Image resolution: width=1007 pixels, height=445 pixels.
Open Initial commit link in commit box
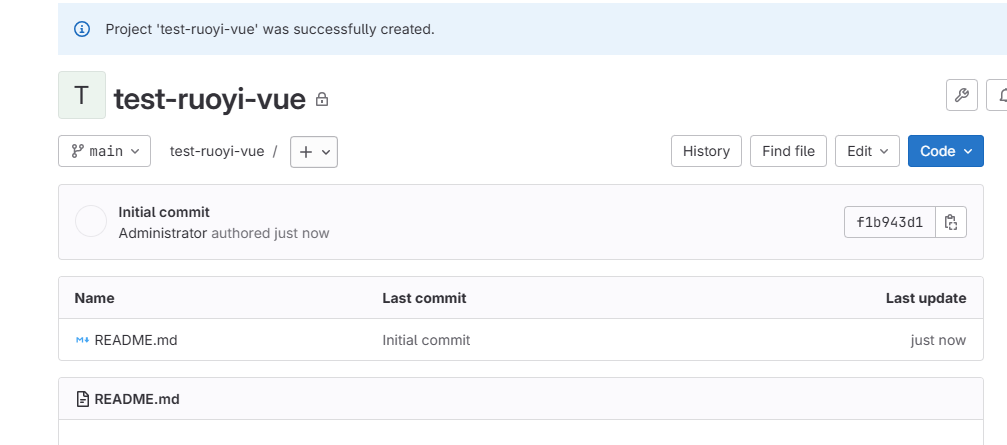click(164, 212)
